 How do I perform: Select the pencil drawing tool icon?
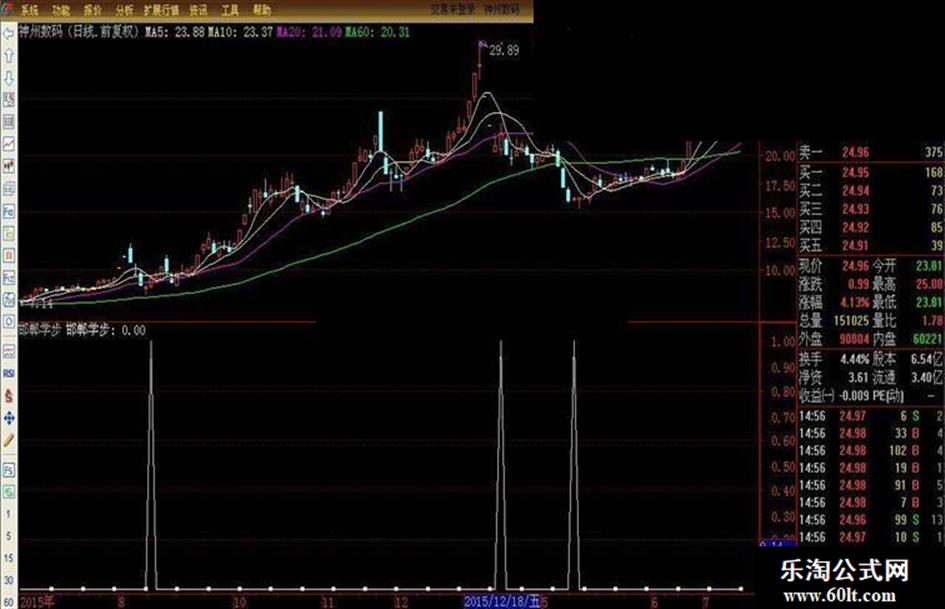coord(8,440)
